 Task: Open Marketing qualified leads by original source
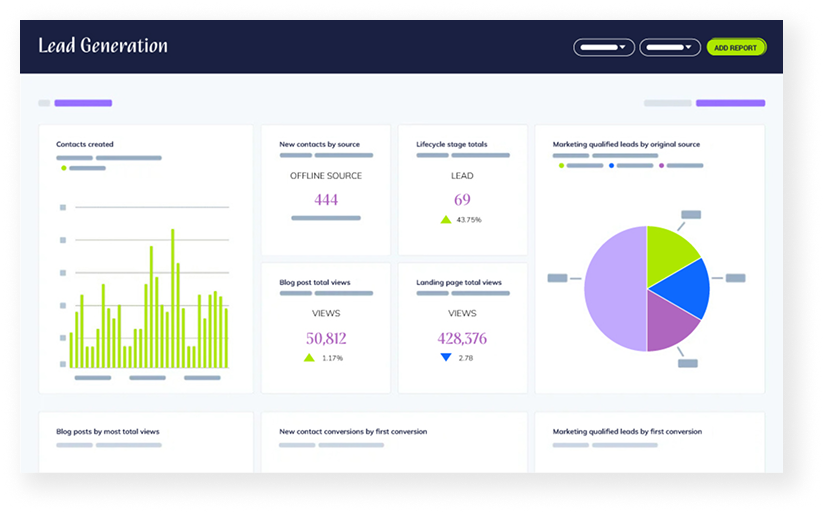(x=626, y=144)
